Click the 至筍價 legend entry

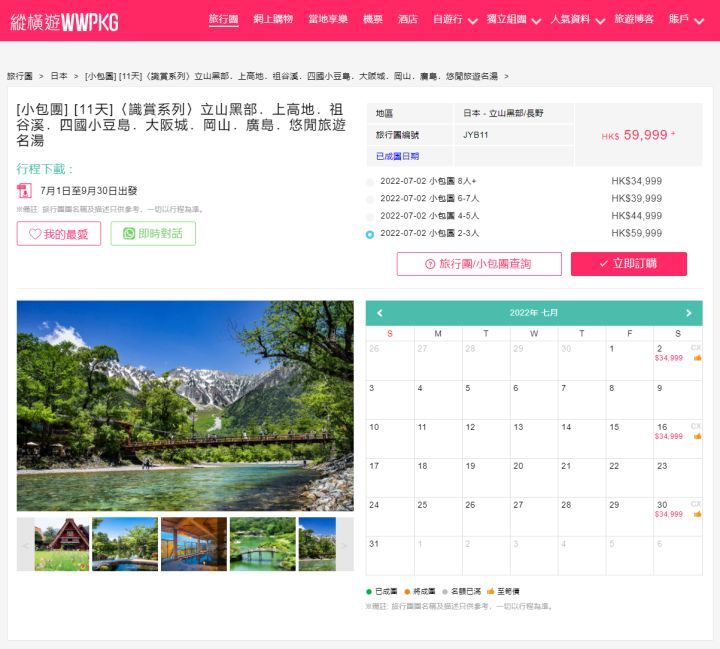click(503, 592)
